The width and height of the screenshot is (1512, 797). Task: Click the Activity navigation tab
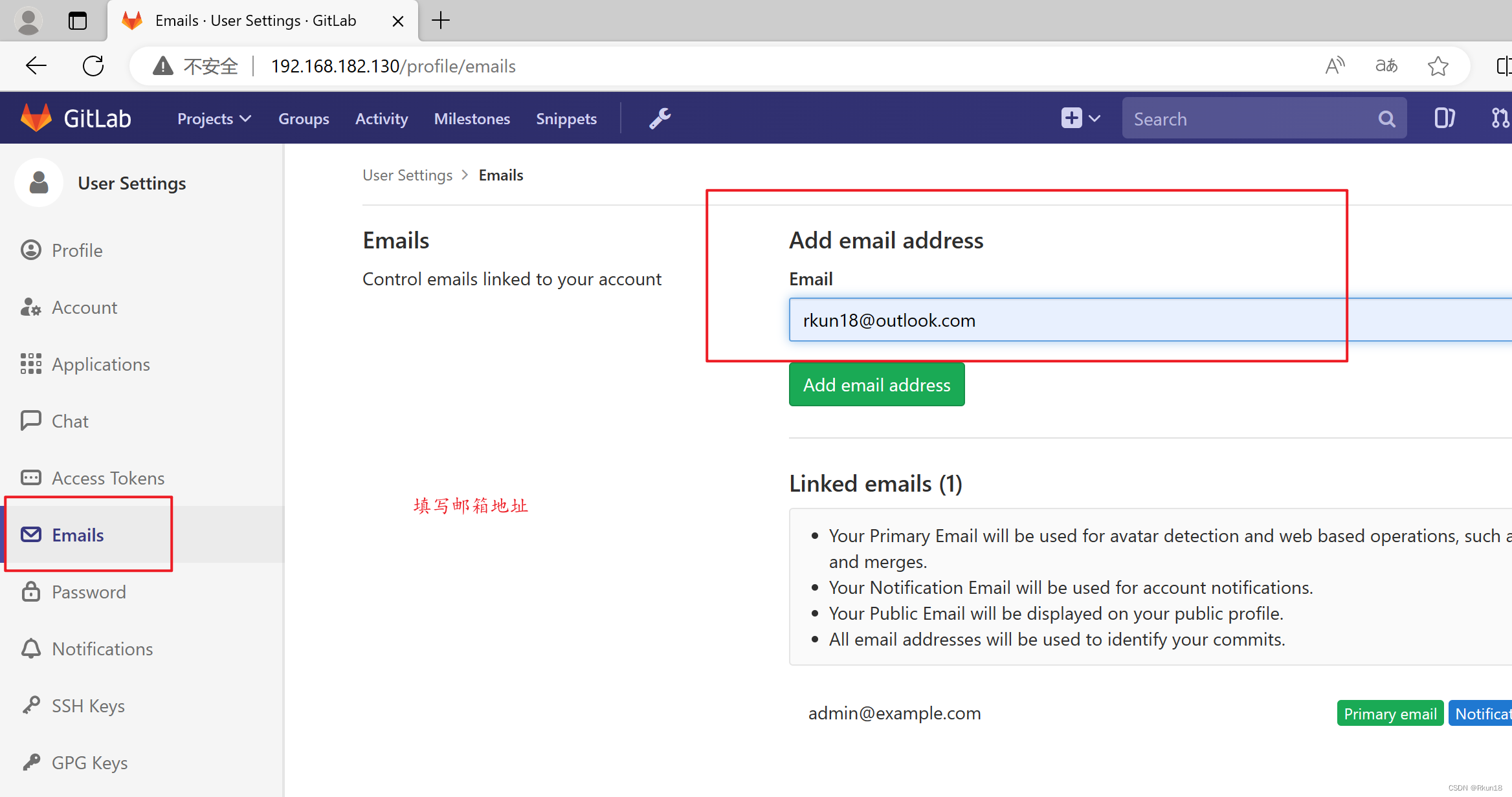[382, 119]
